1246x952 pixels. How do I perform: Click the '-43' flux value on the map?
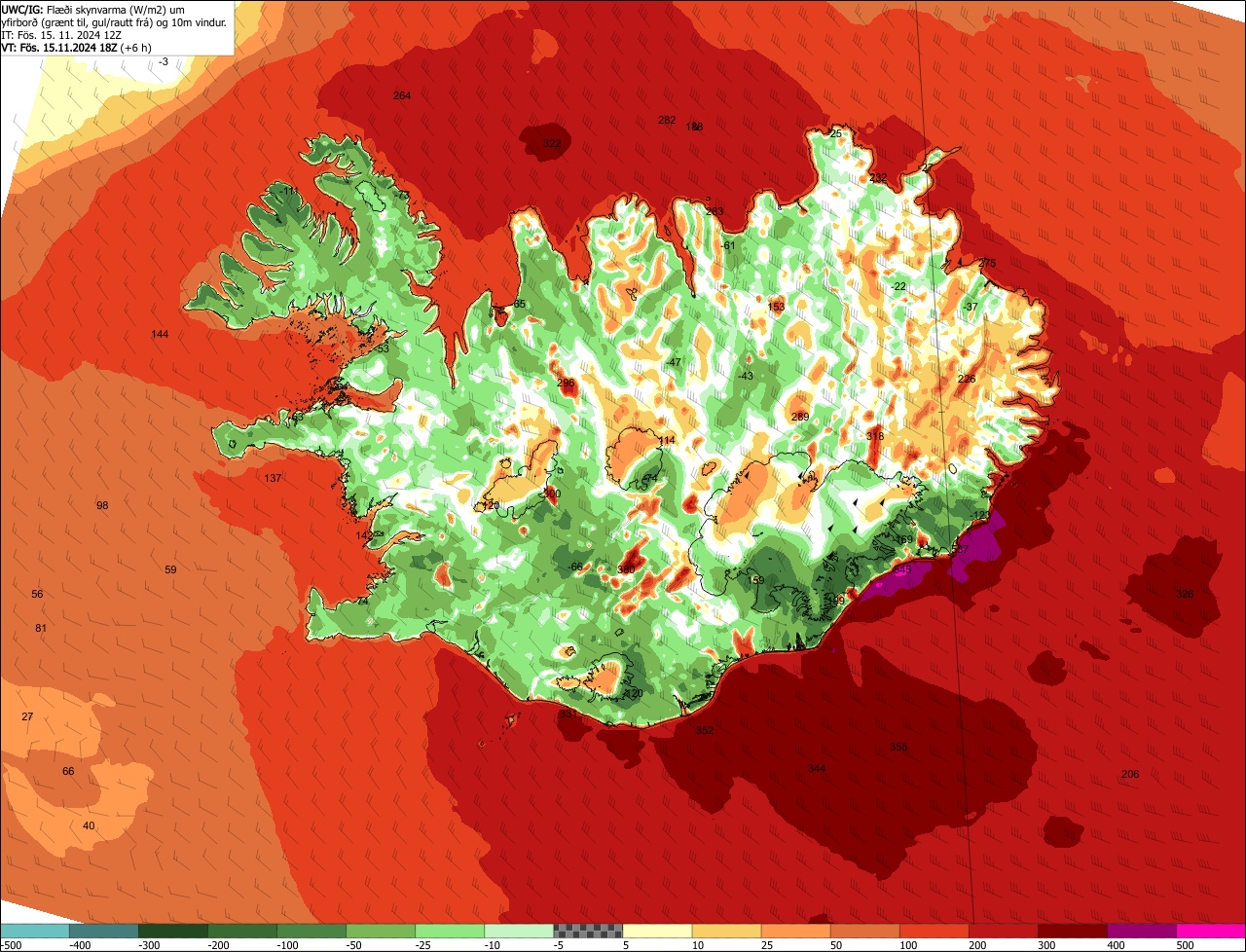pos(746,376)
